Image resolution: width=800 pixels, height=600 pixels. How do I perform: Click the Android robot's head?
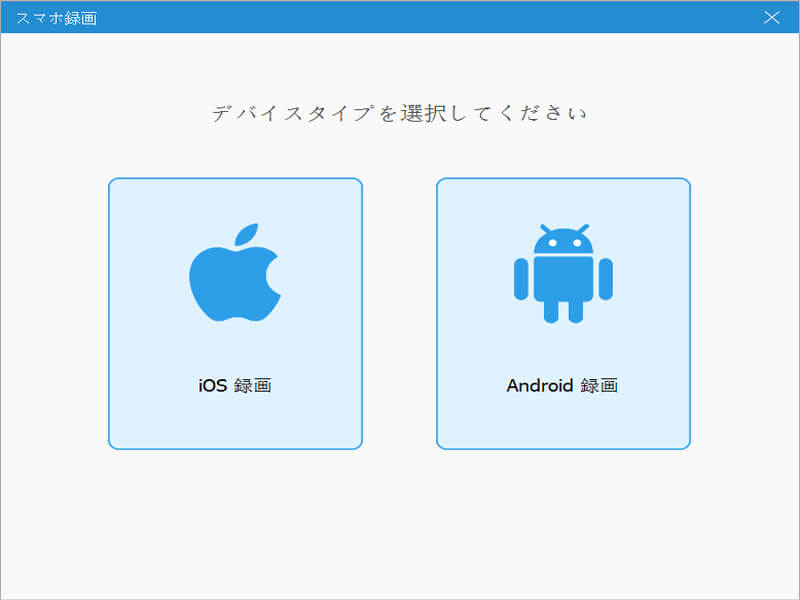563,241
